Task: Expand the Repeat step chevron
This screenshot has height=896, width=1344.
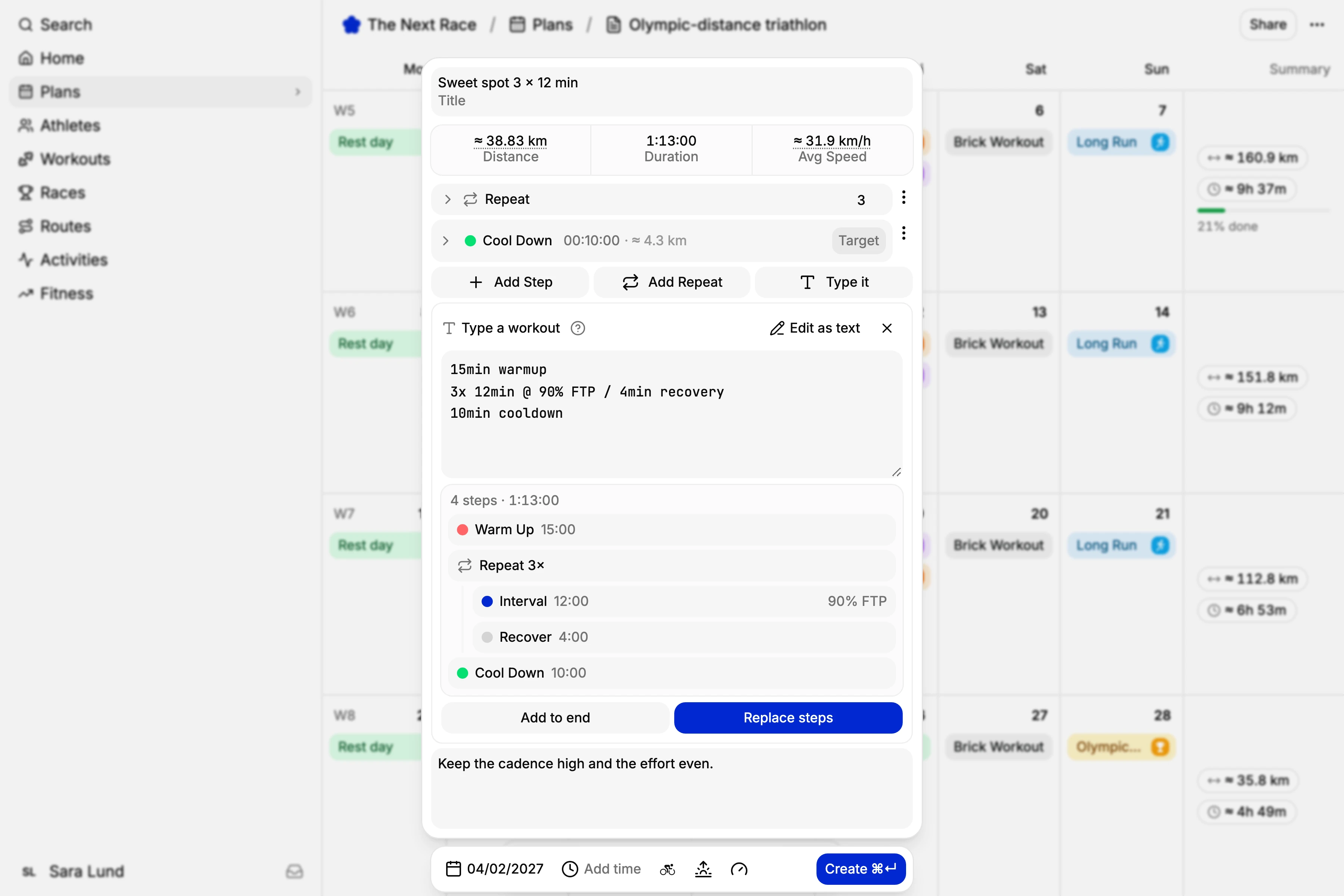Action: 447,199
